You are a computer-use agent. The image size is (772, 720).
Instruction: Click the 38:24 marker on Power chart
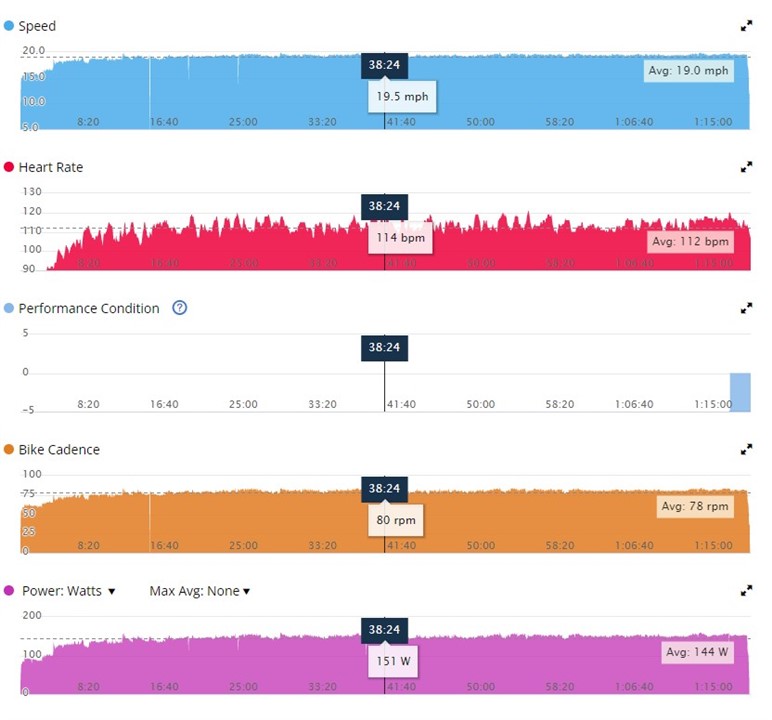pos(385,630)
